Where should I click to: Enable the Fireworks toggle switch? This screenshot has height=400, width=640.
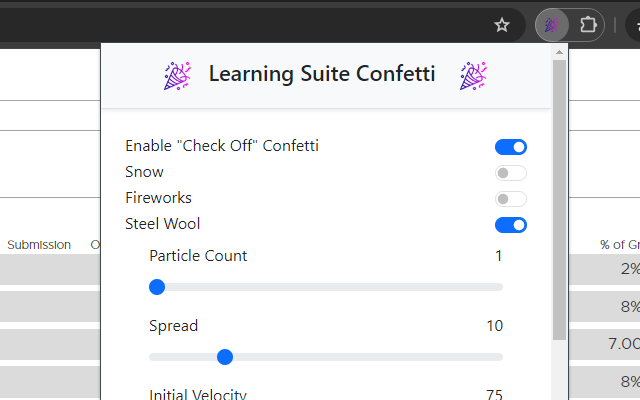[x=510, y=199]
